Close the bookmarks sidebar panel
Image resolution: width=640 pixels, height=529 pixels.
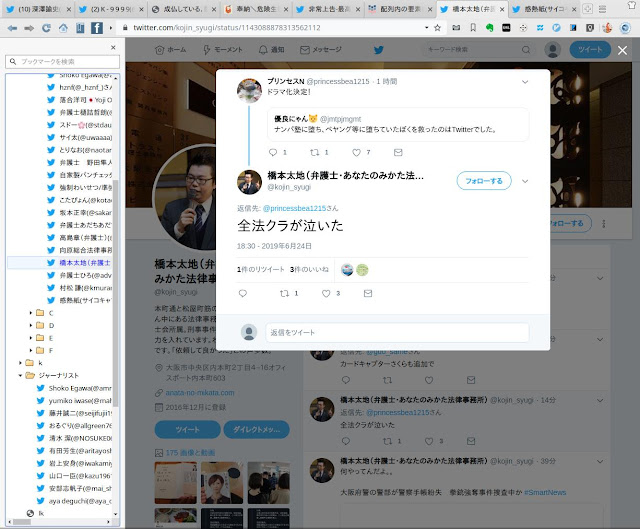tap(113, 48)
